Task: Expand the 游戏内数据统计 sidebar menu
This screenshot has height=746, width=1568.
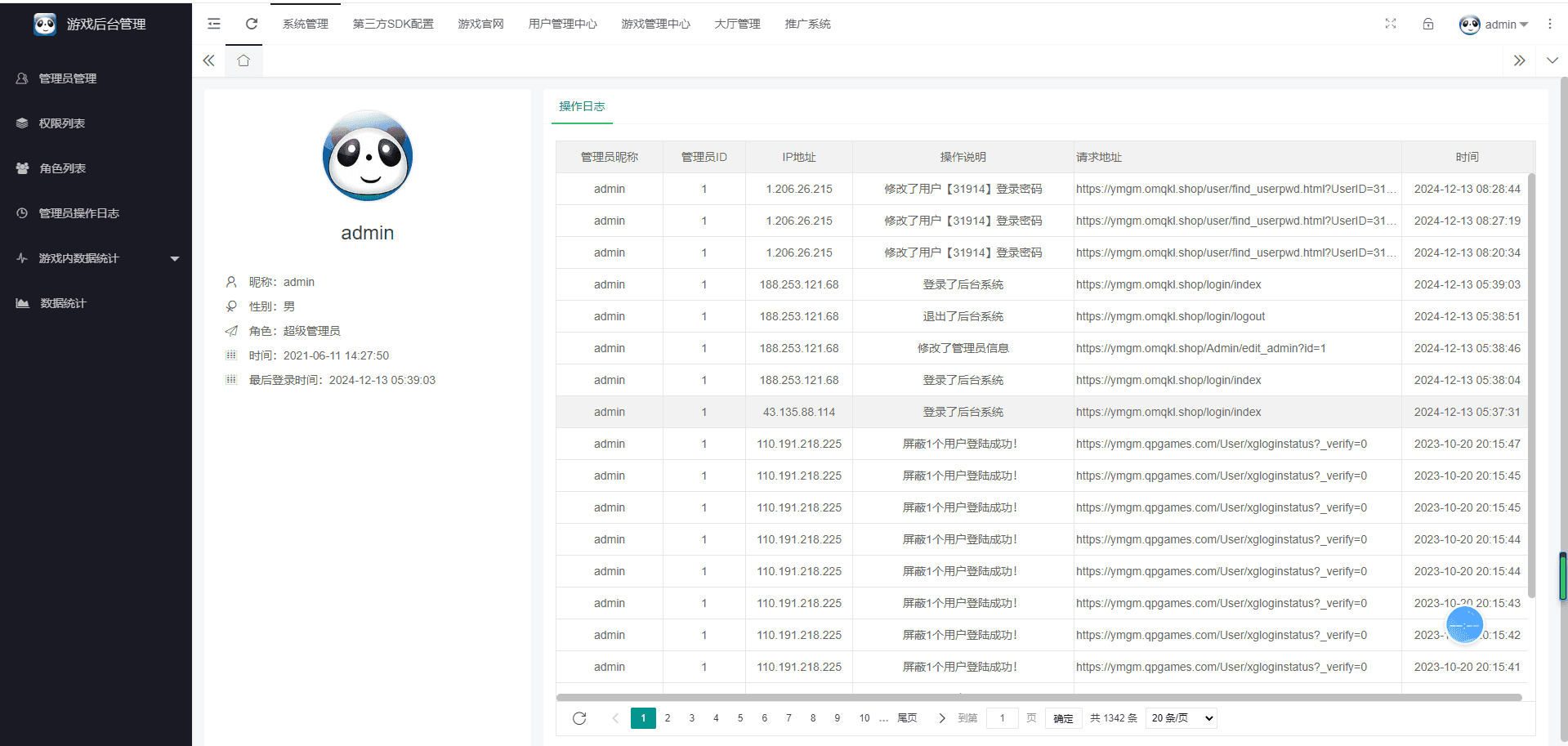Action: (96, 258)
